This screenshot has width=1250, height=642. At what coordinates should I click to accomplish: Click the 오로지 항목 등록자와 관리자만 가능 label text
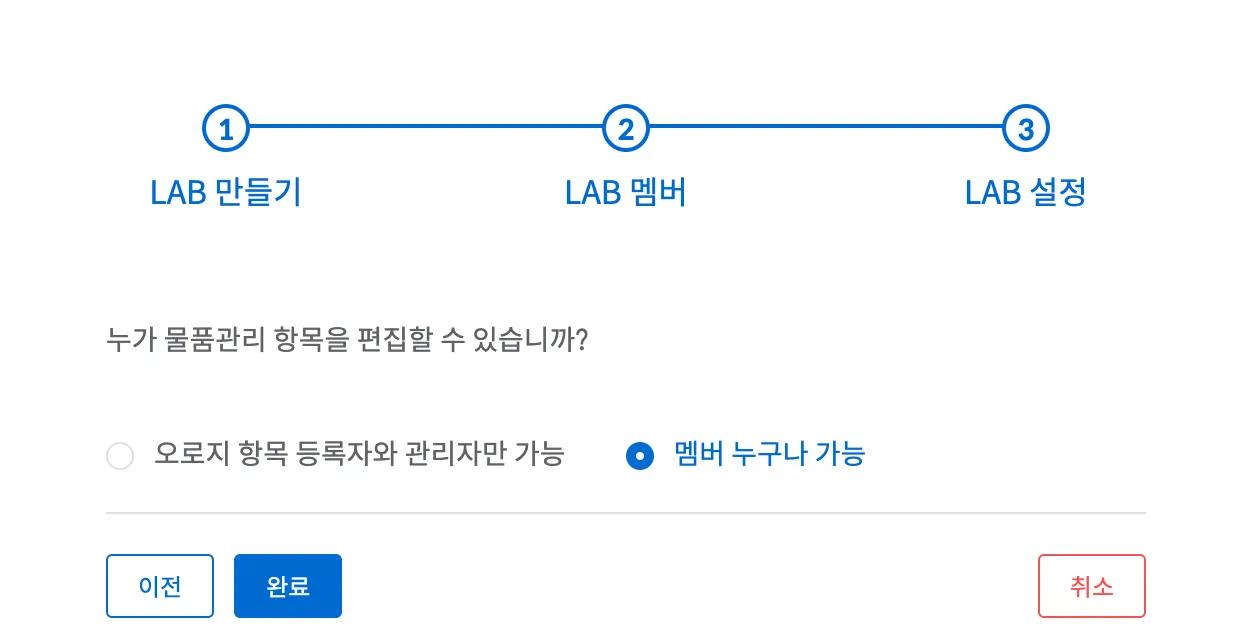pyautogui.click(x=359, y=455)
